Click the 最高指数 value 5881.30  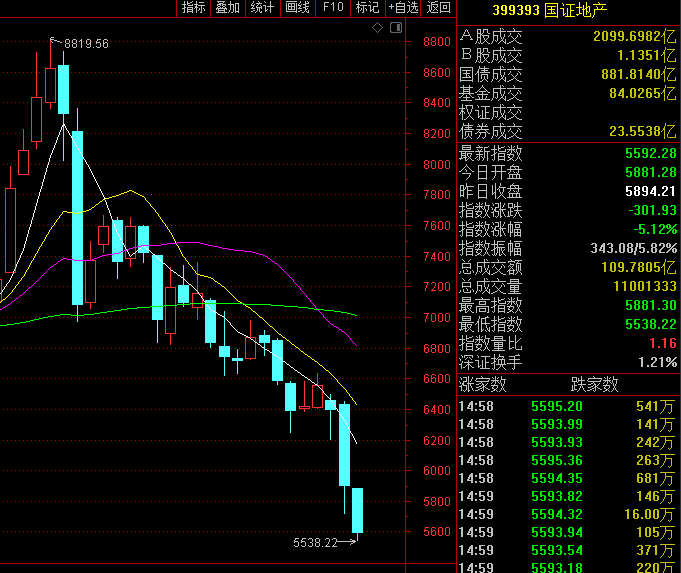coord(651,306)
